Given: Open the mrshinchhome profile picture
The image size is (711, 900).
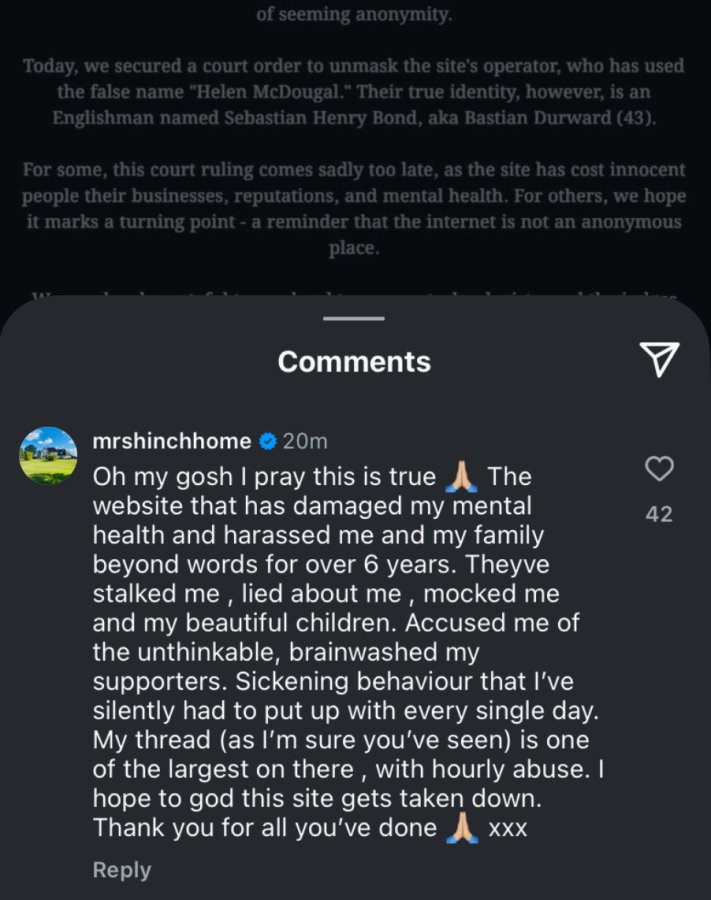Looking at the screenshot, I should (48, 455).
